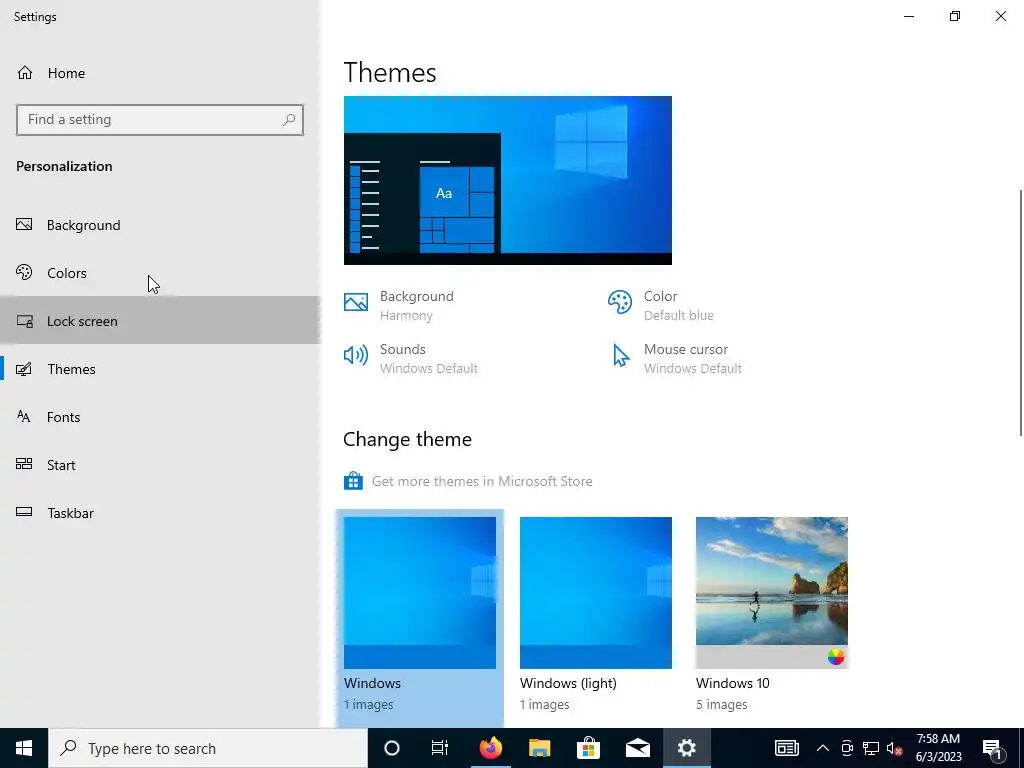Open File Explorer from the taskbar
This screenshot has width=1024, height=768.
click(x=539, y=748)
